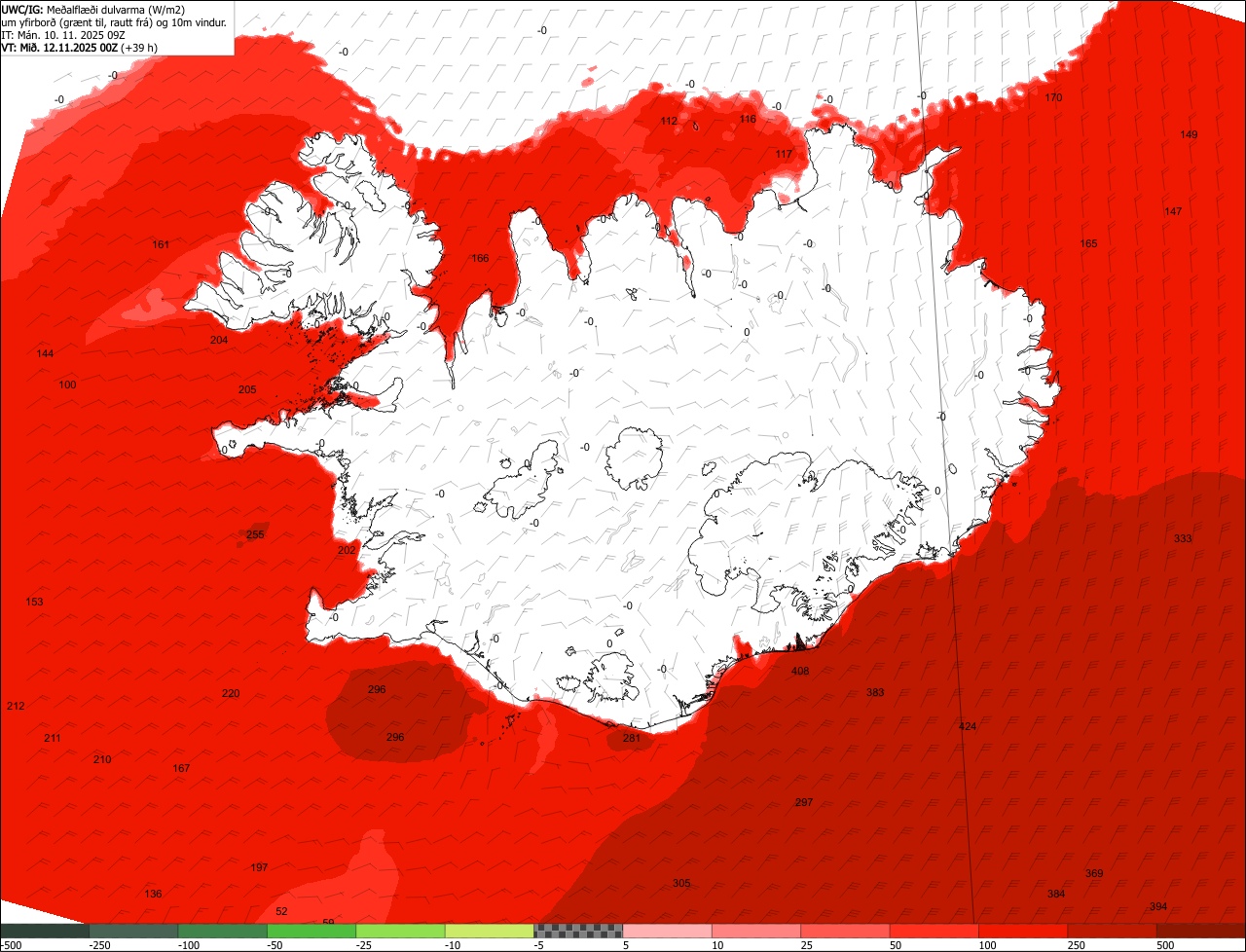1246x952 pixels.
Task: Click the 153 flux value
Action: (34, 602)
